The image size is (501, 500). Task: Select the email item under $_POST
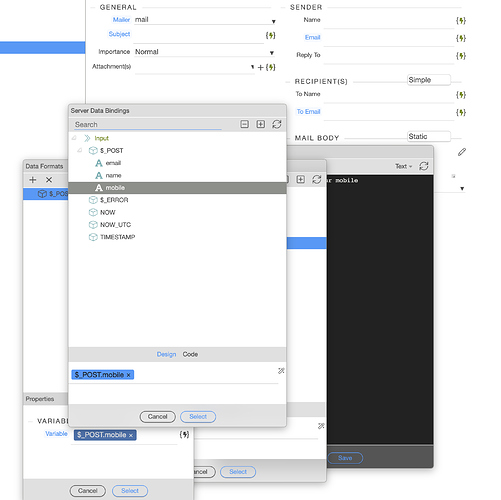113,163
